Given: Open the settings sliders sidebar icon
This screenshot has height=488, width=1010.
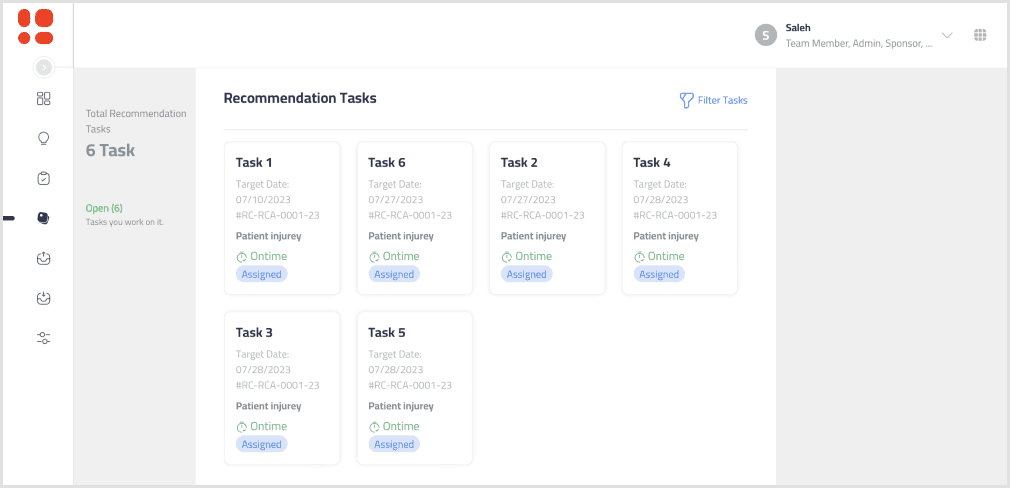Looking at the screenshot, I should point(43,338).
